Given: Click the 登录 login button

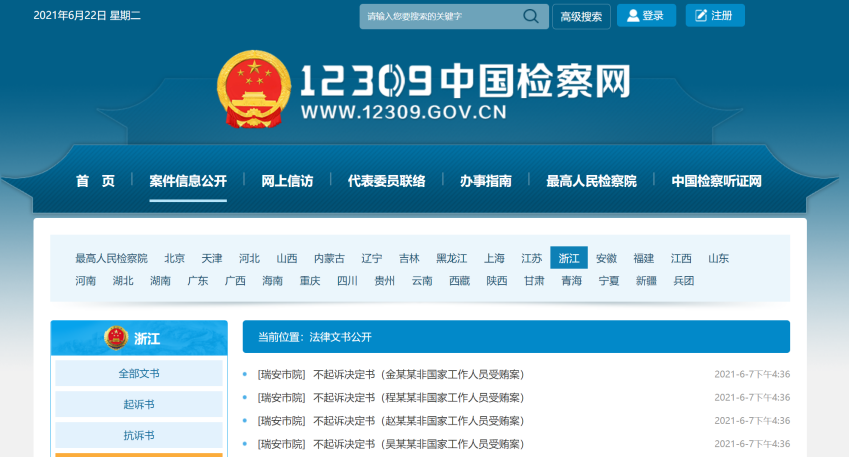Looking at the screenshot, I should click(646, 16).
